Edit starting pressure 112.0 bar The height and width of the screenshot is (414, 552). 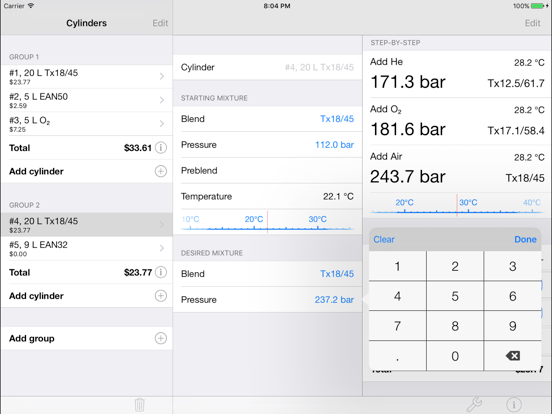[334, 145]
